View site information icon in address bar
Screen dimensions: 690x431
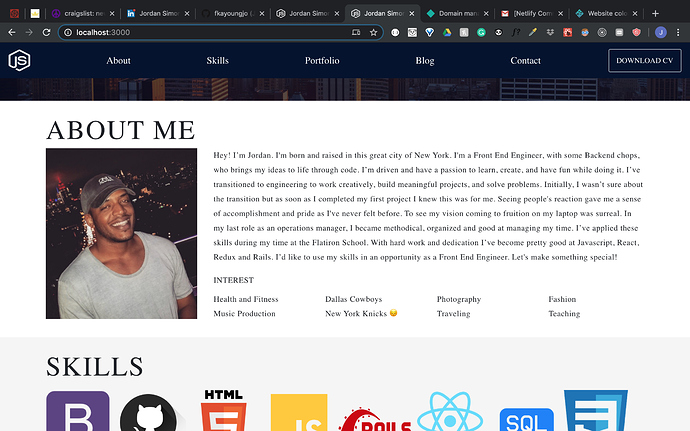coord(68,32)
